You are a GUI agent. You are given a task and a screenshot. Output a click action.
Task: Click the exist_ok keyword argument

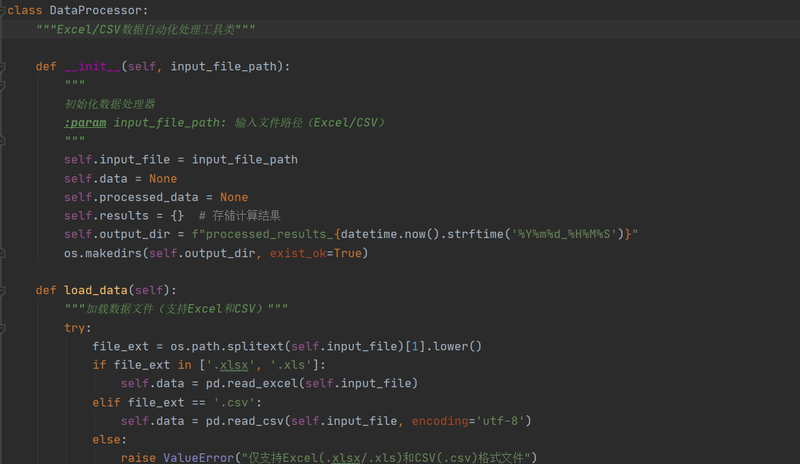click(x=298, y=253)
